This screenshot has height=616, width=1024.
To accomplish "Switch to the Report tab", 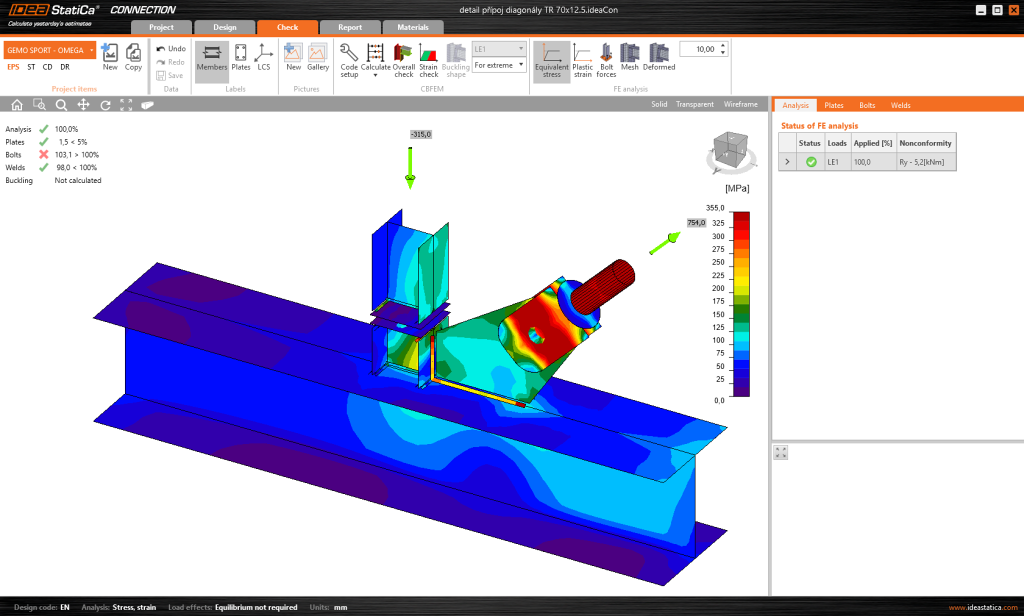I will [350, 27].
